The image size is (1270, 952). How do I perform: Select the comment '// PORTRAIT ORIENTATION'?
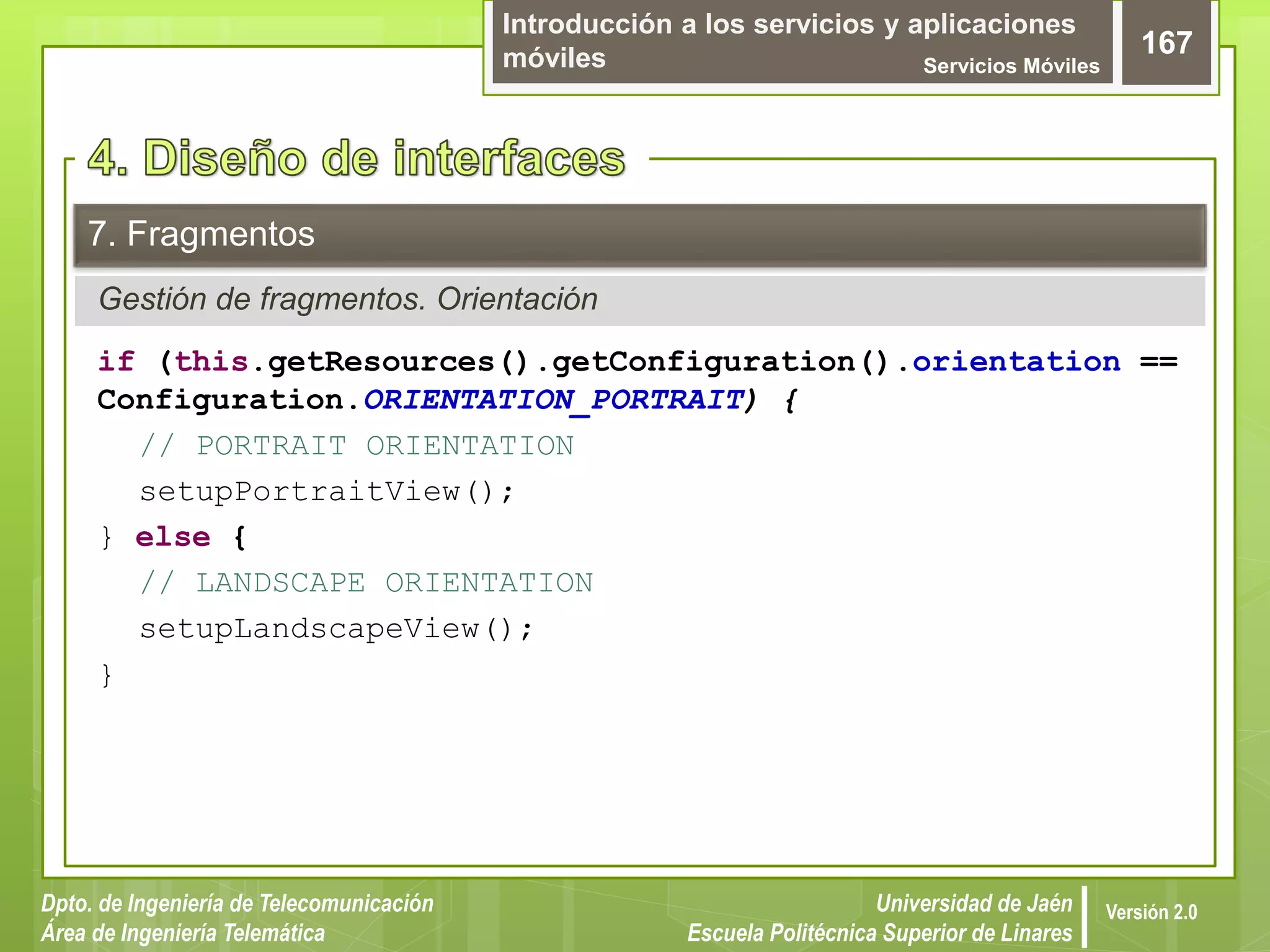point(357,446)
